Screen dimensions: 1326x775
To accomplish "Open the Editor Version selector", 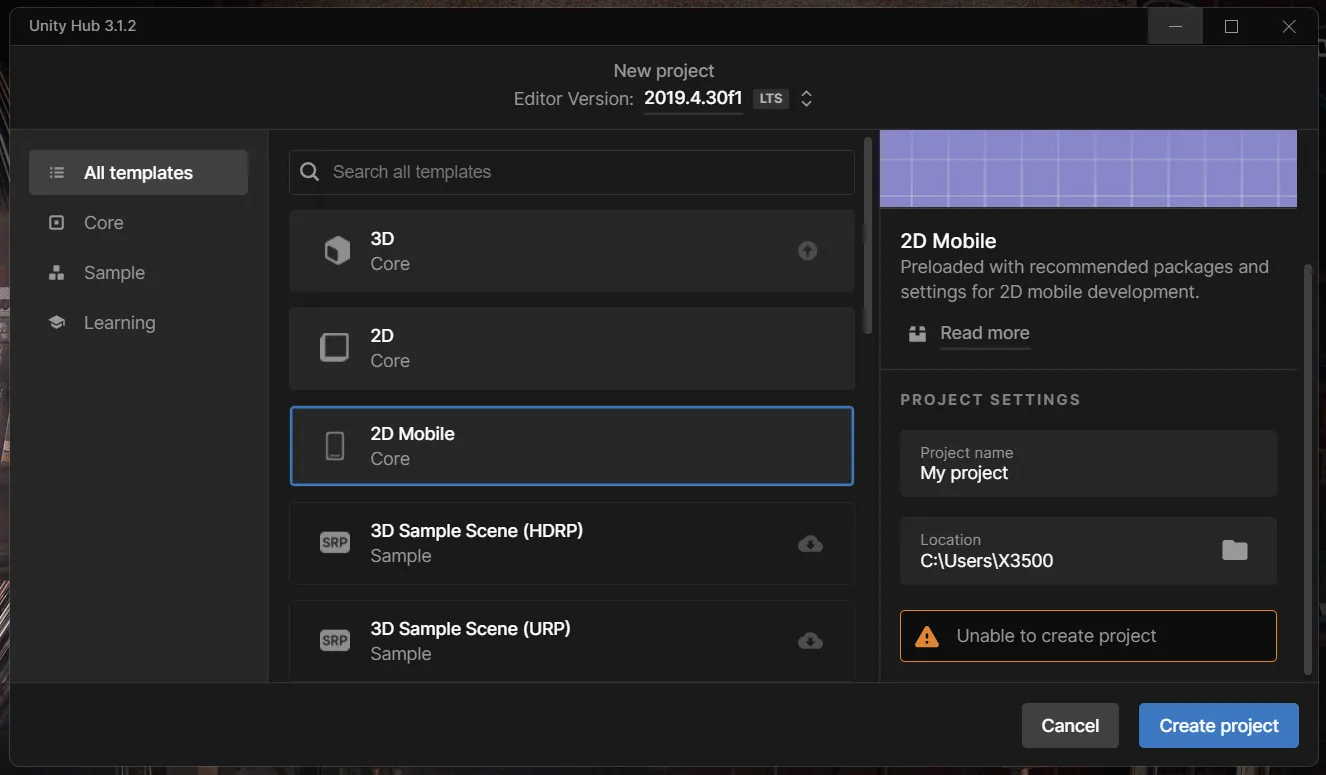I will [806, 98].
